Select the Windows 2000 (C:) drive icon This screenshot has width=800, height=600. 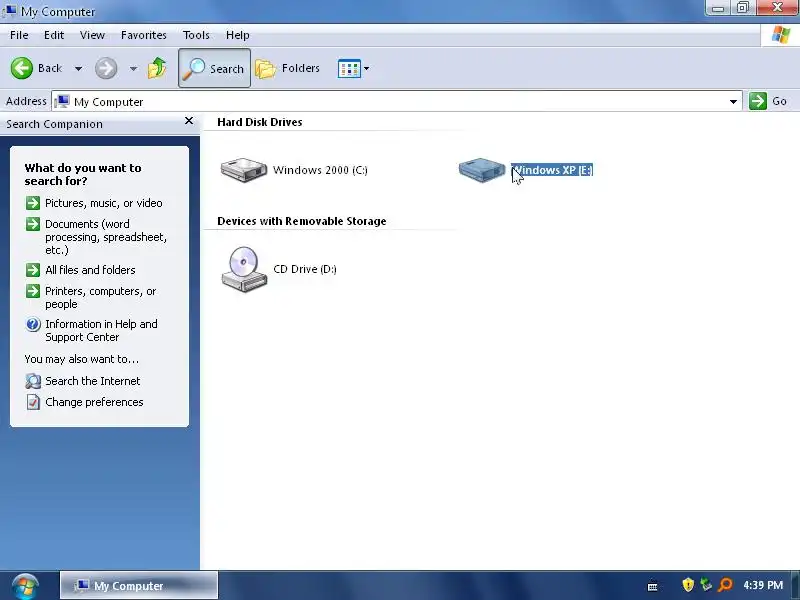coord(244,169)
